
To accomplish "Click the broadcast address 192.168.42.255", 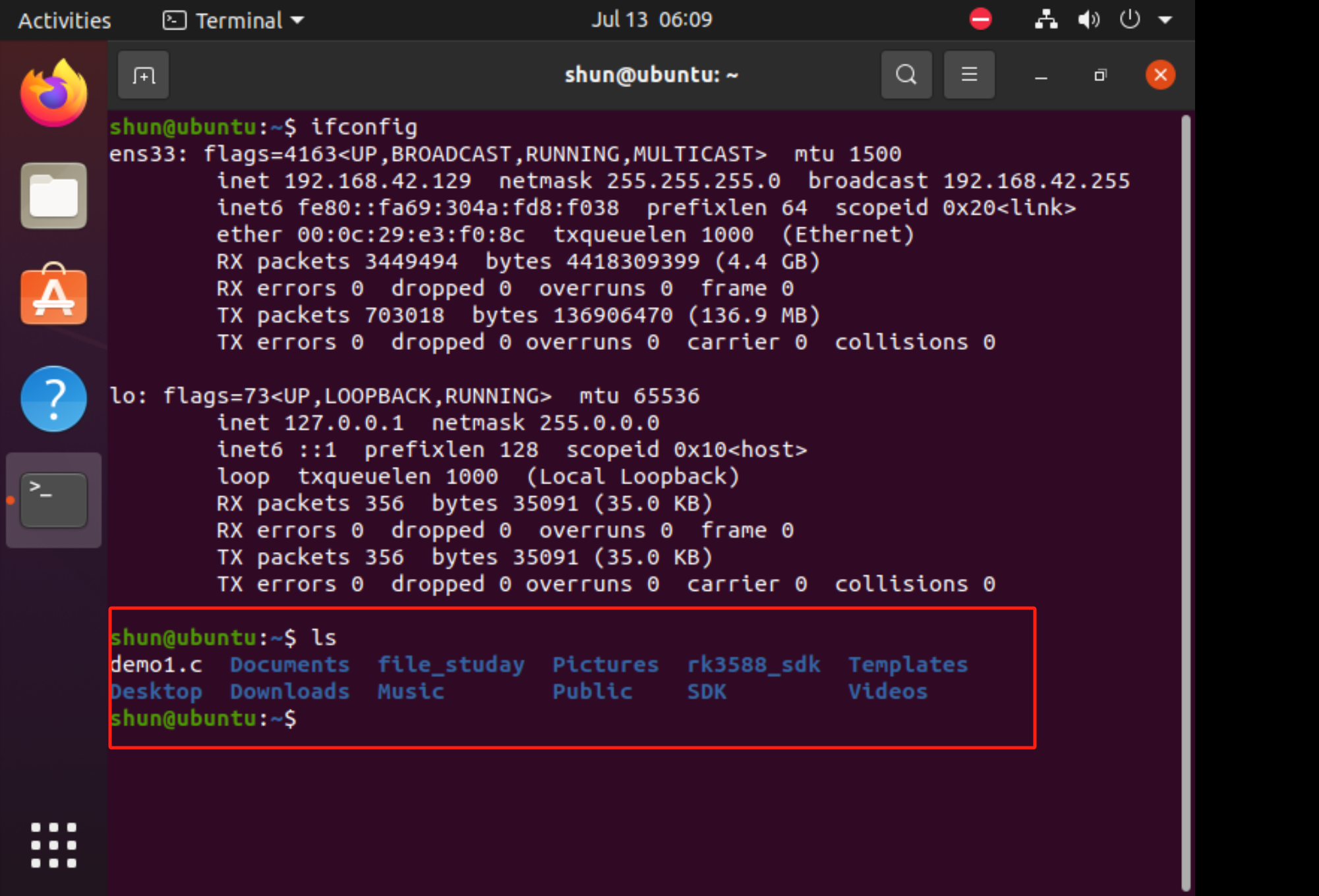I will pos(1036,181).
